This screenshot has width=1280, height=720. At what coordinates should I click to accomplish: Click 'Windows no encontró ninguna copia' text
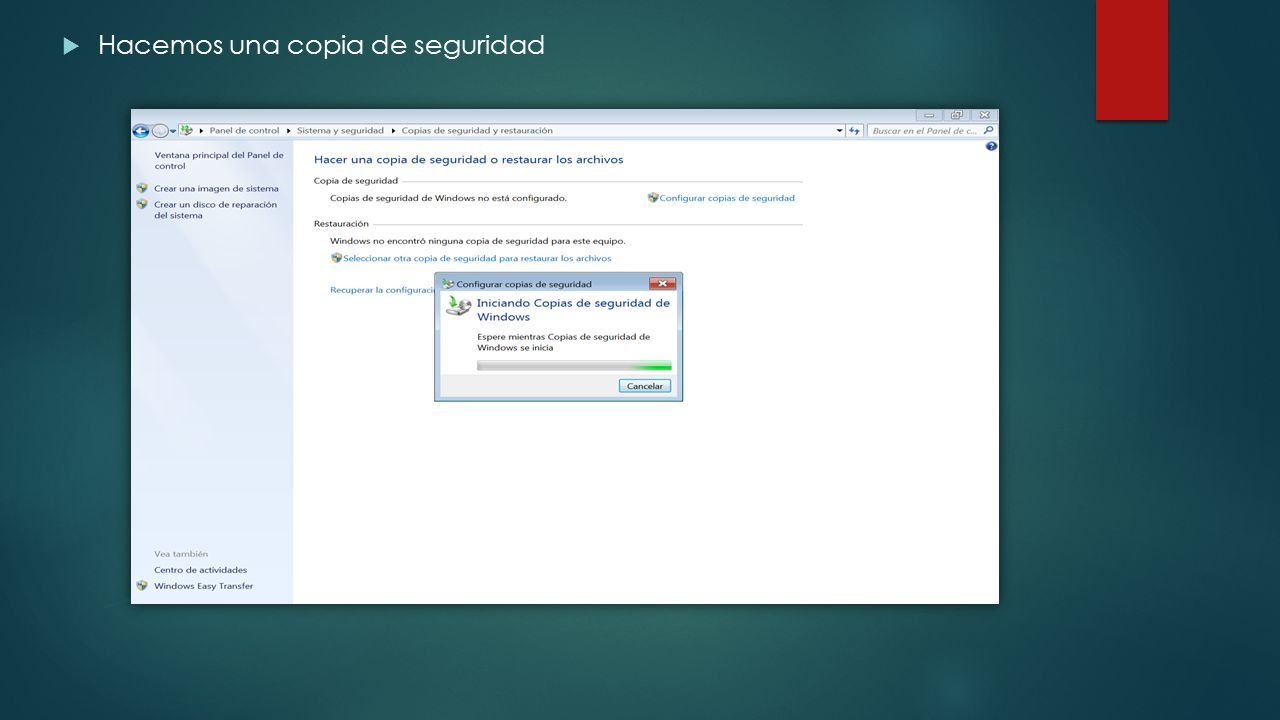pos(478,241)
